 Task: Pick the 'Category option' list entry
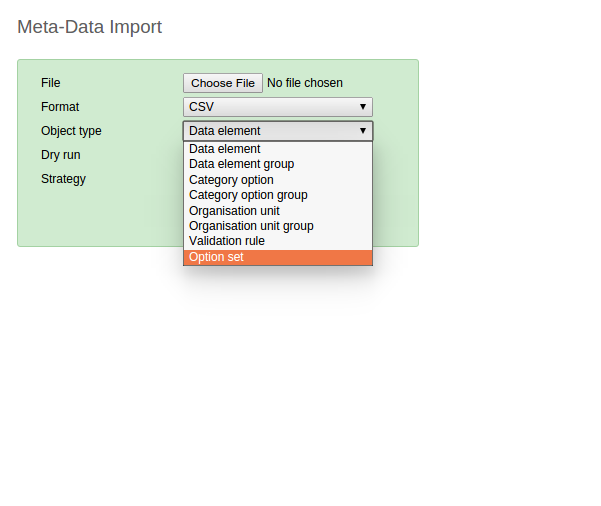click(231, 180)
